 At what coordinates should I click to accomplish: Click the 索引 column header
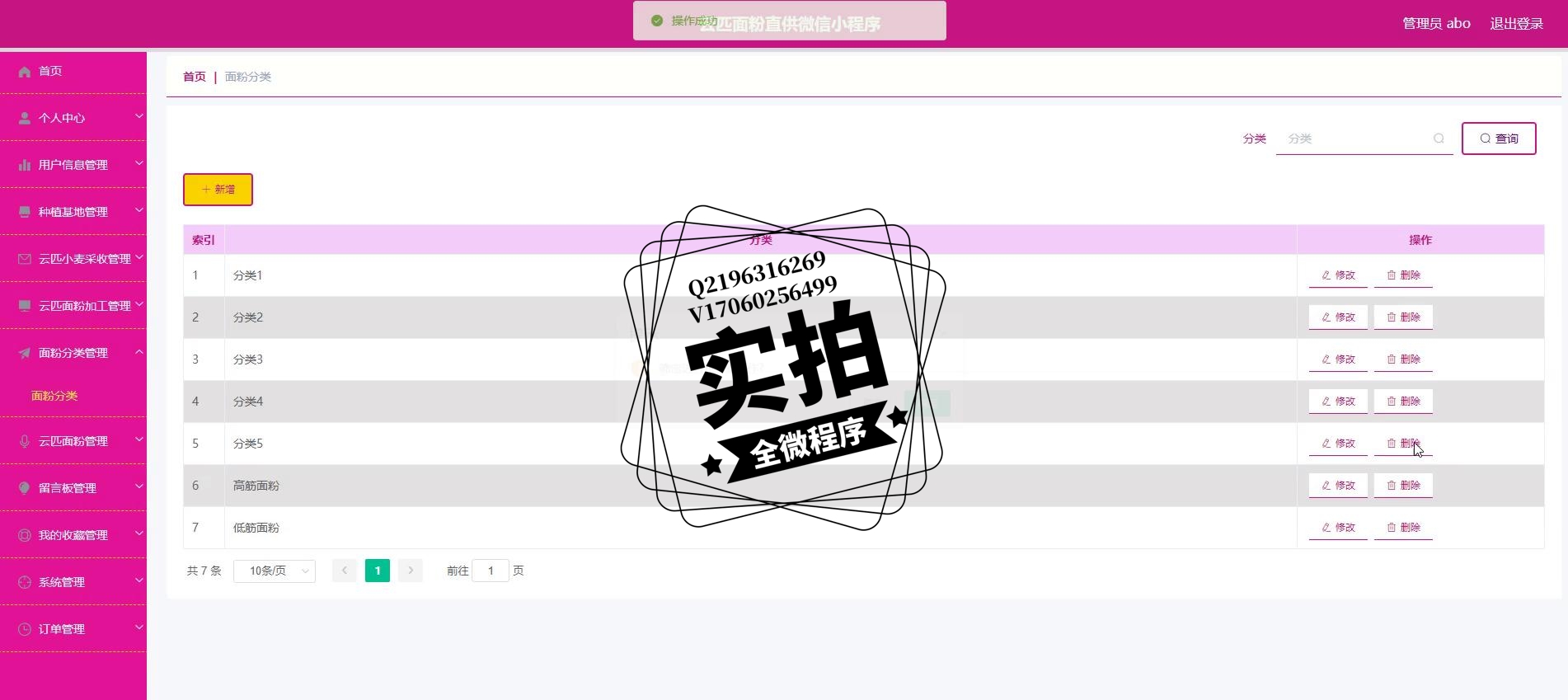[x=204, y=240]
